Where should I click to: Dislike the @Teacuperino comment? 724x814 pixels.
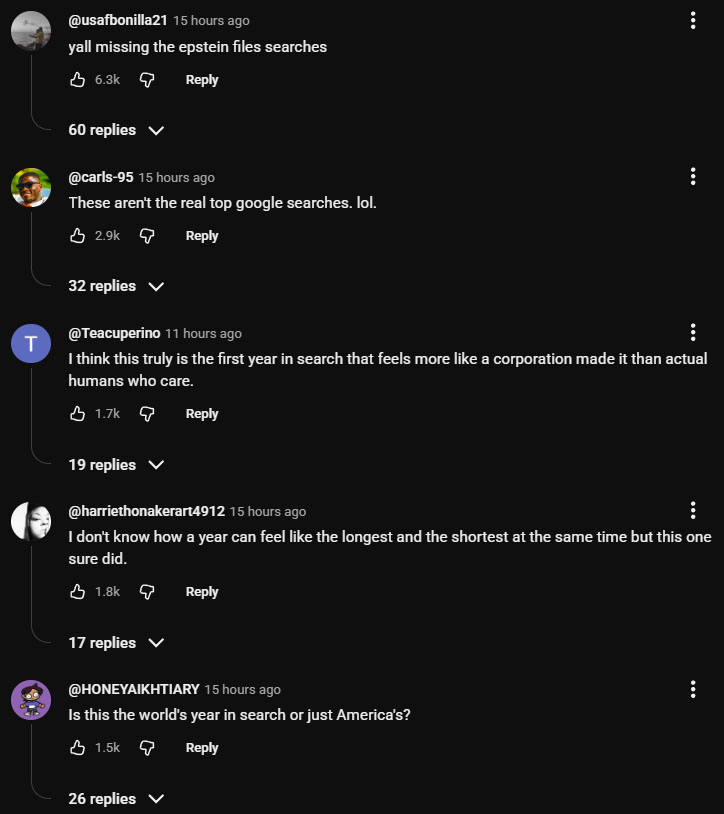click(146, 414)
